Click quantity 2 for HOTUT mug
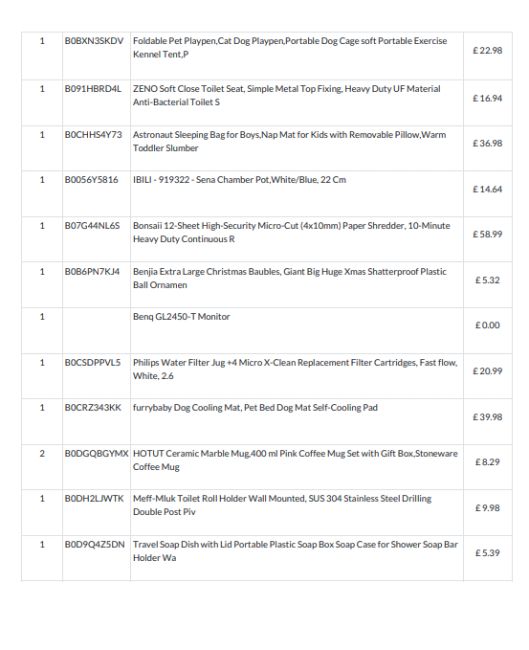This screenshot has width=529, height=650. 42,454
